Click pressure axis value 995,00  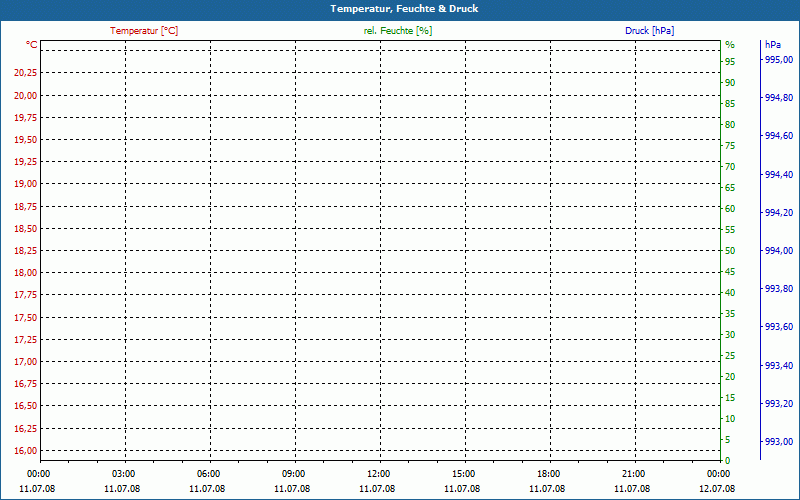pos(779,60)
